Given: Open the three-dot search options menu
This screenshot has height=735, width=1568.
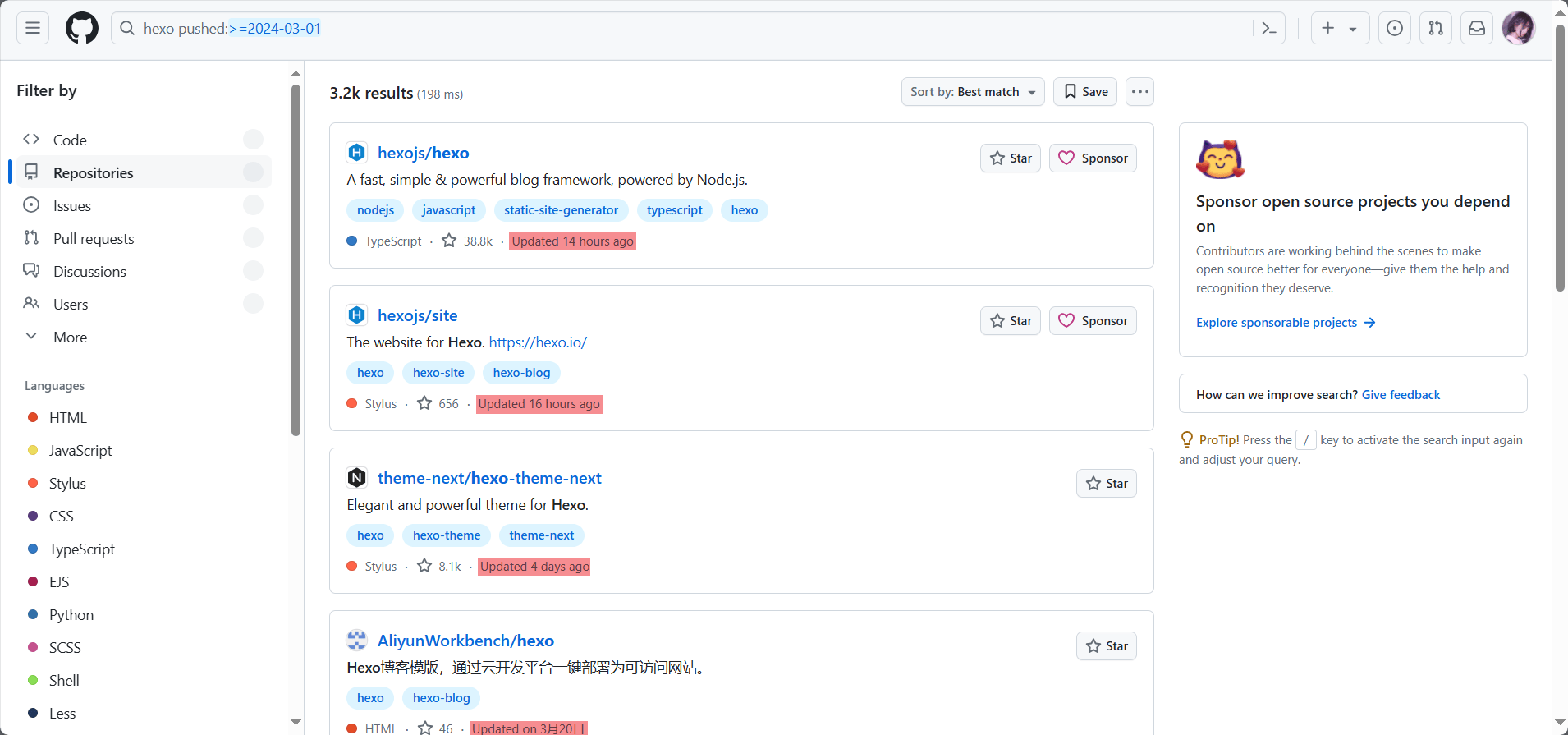Looking at the screenshot, I should click(1139, 92).
